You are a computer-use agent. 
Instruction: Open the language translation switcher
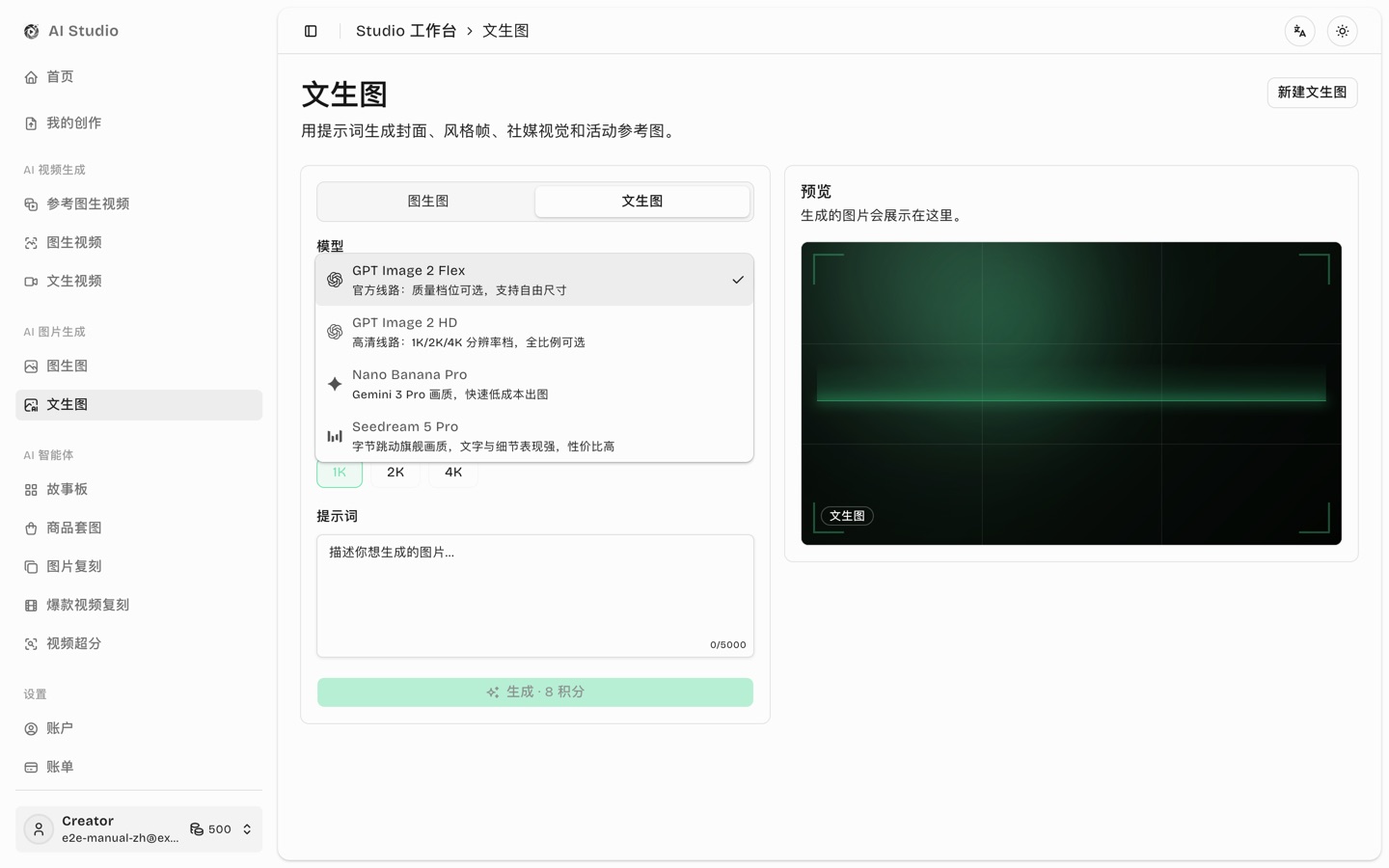[x=1300, y=31]
